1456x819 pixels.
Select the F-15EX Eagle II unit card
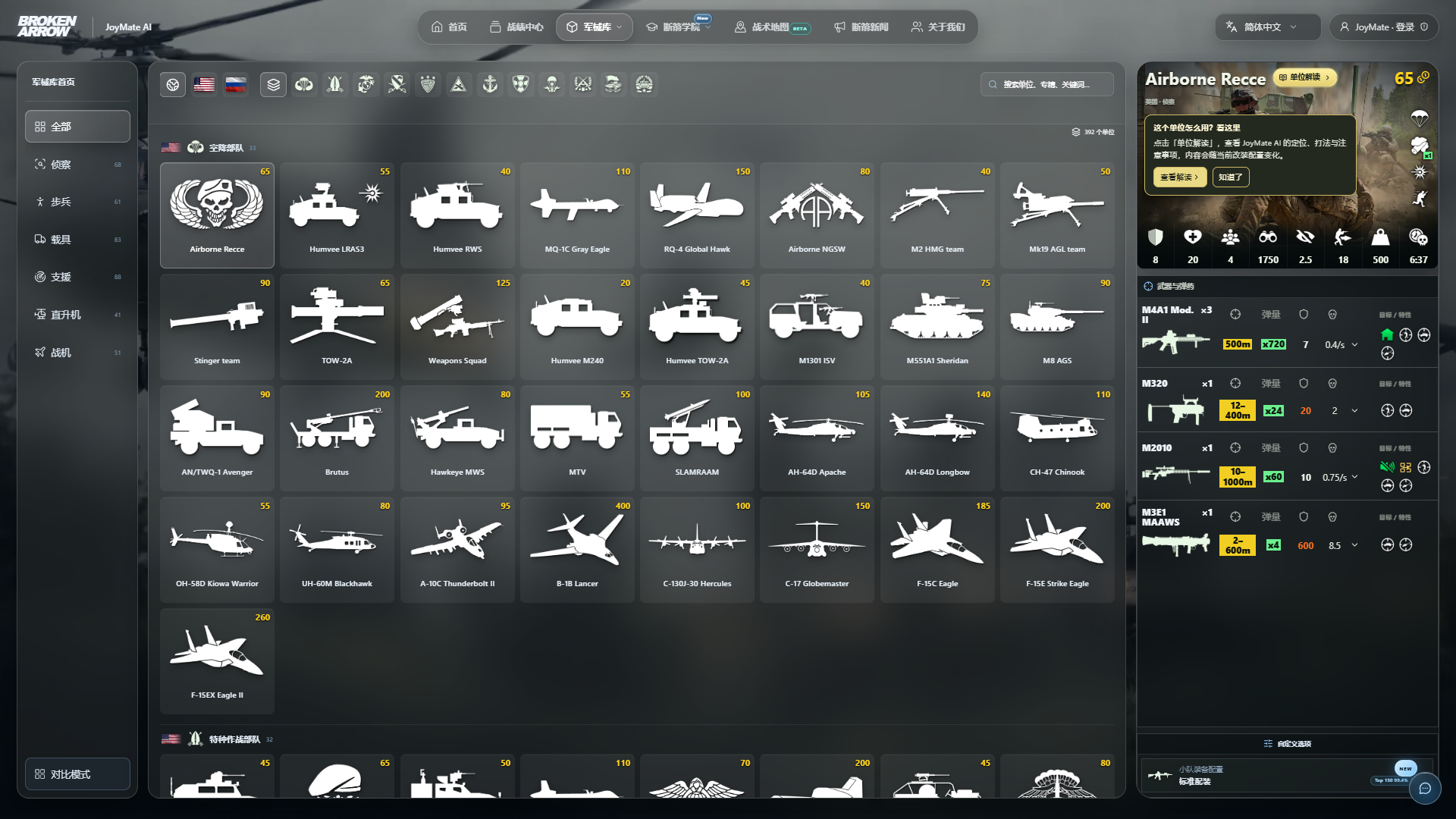[217, 661]
